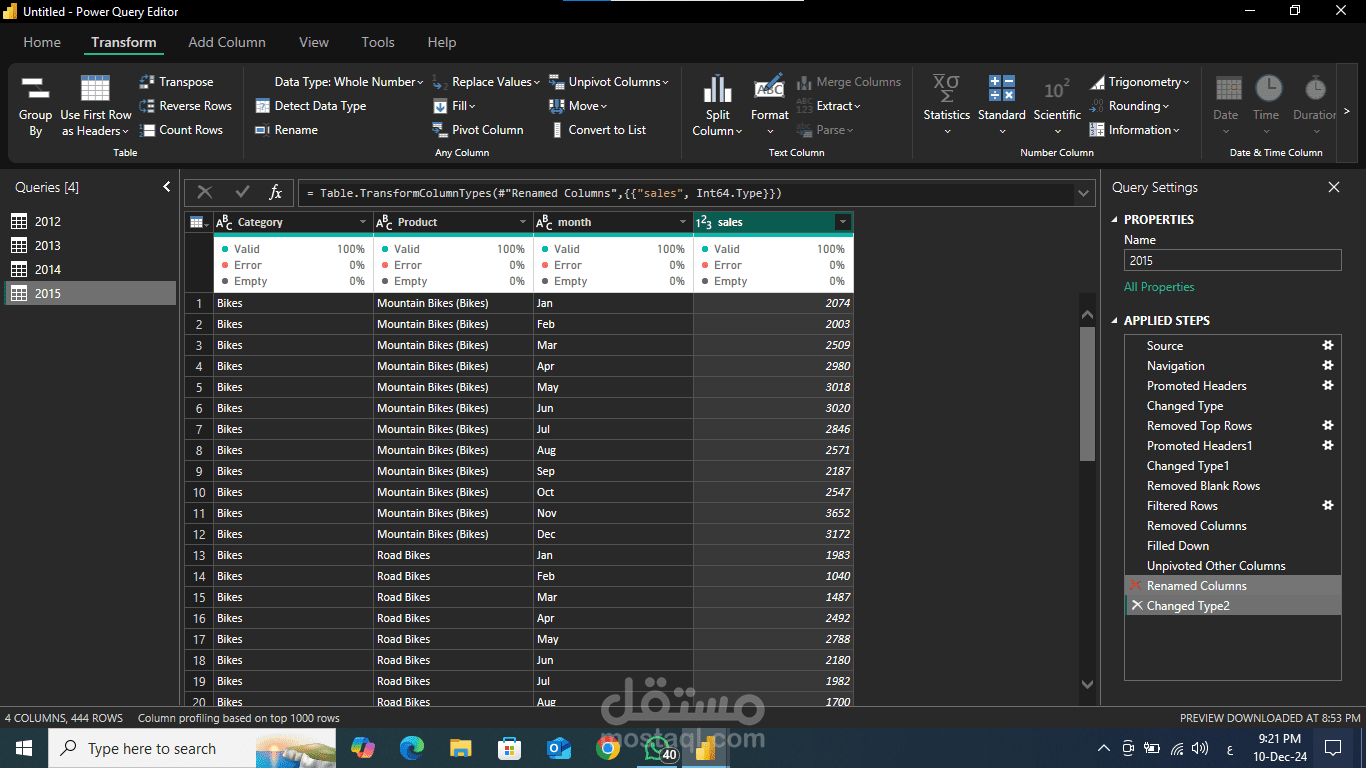Open Power BI from the taskbar
The width and height of the screenshot is (1366, 768).
coord(706,748)
